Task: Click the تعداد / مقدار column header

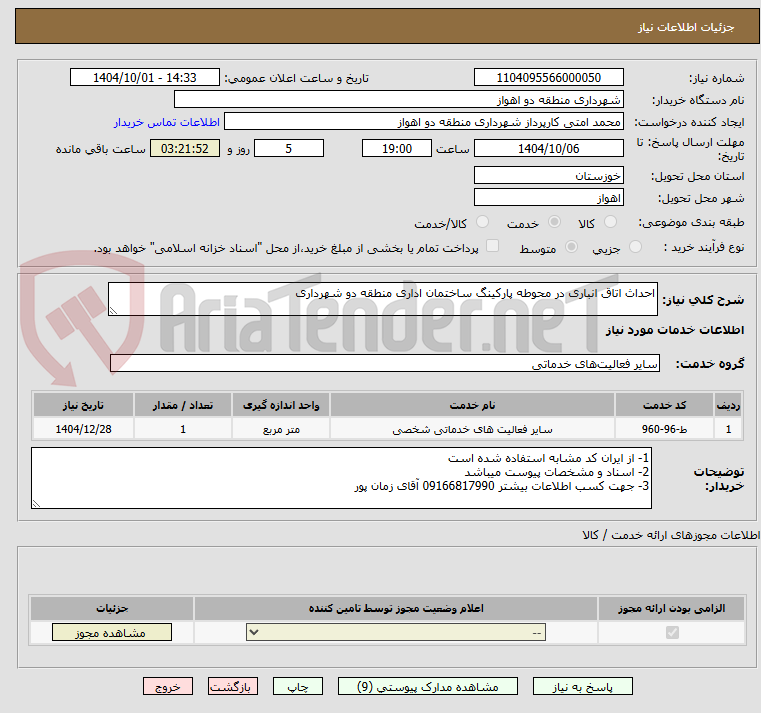Action: click(x=182, y=405)
